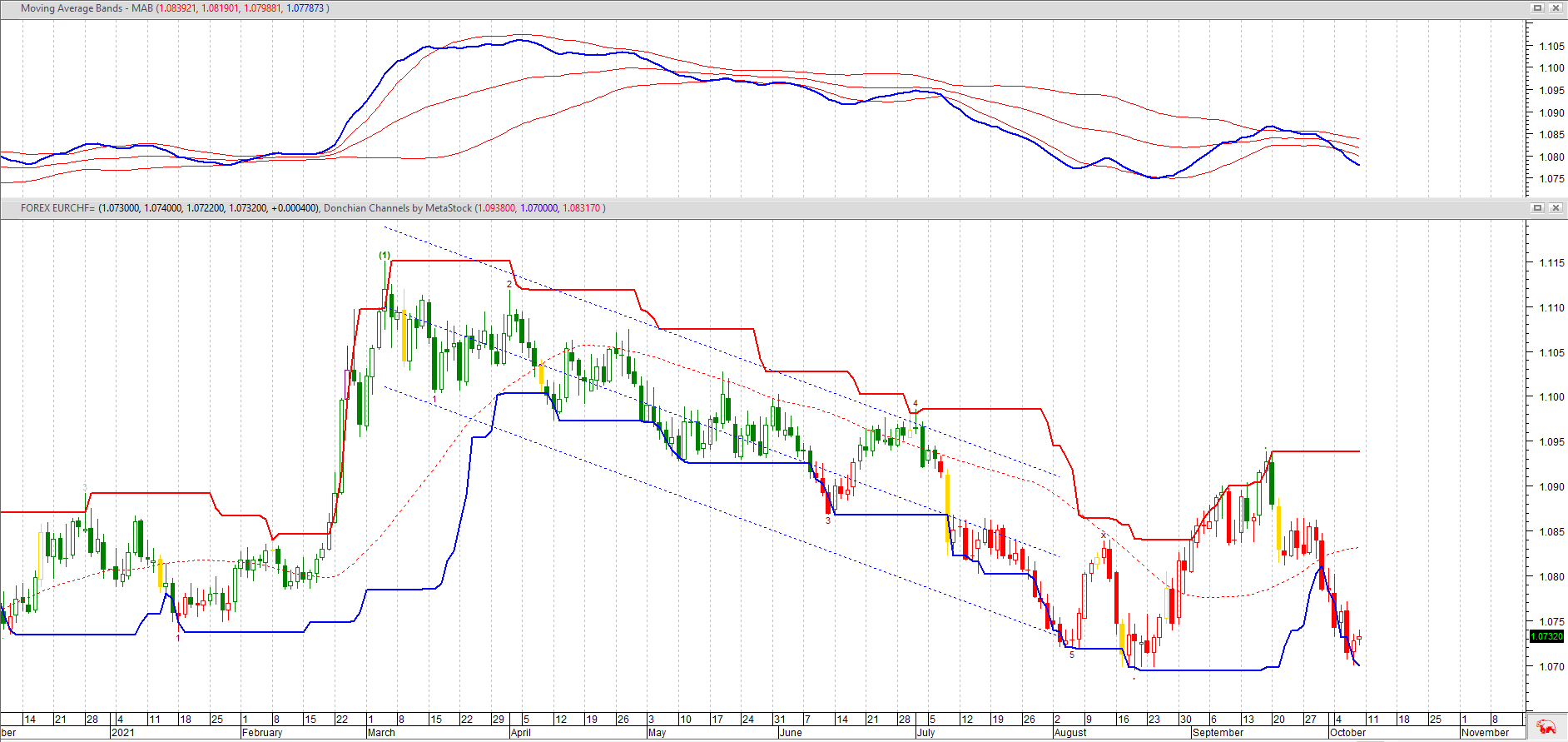
Task: Select the blue MAB value 1.077873
Action: point(305,8)
